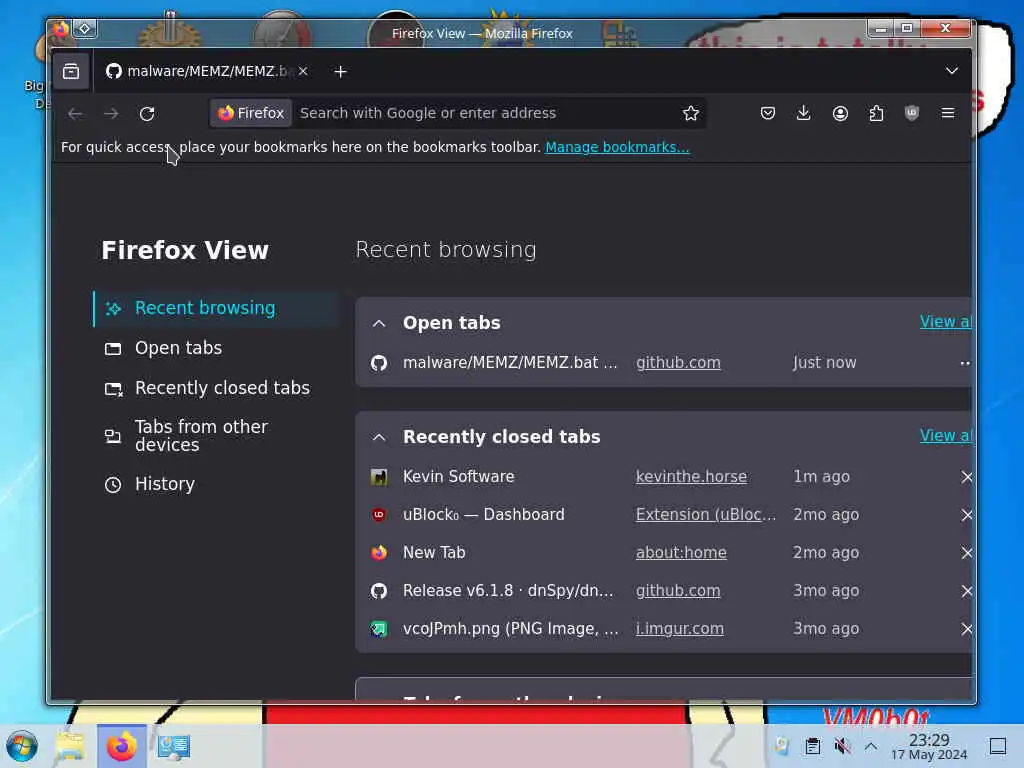
Task: Save to Pocket icon
Action: (x=767, y=114)
